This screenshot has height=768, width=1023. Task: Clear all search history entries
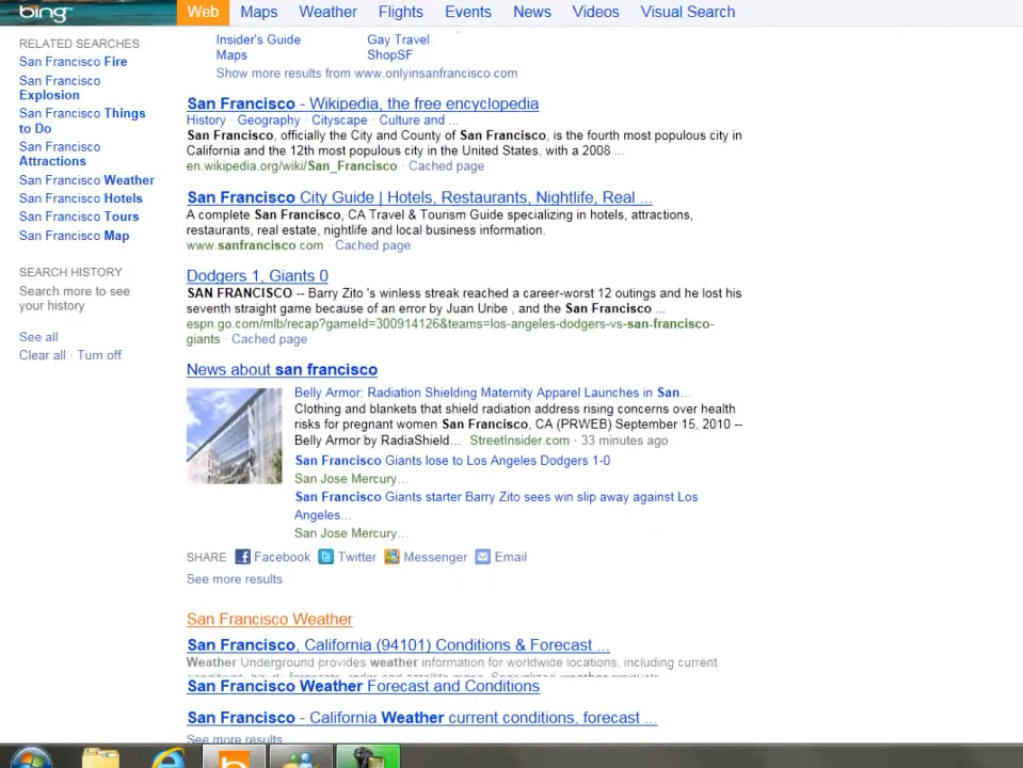click(41, 355)
